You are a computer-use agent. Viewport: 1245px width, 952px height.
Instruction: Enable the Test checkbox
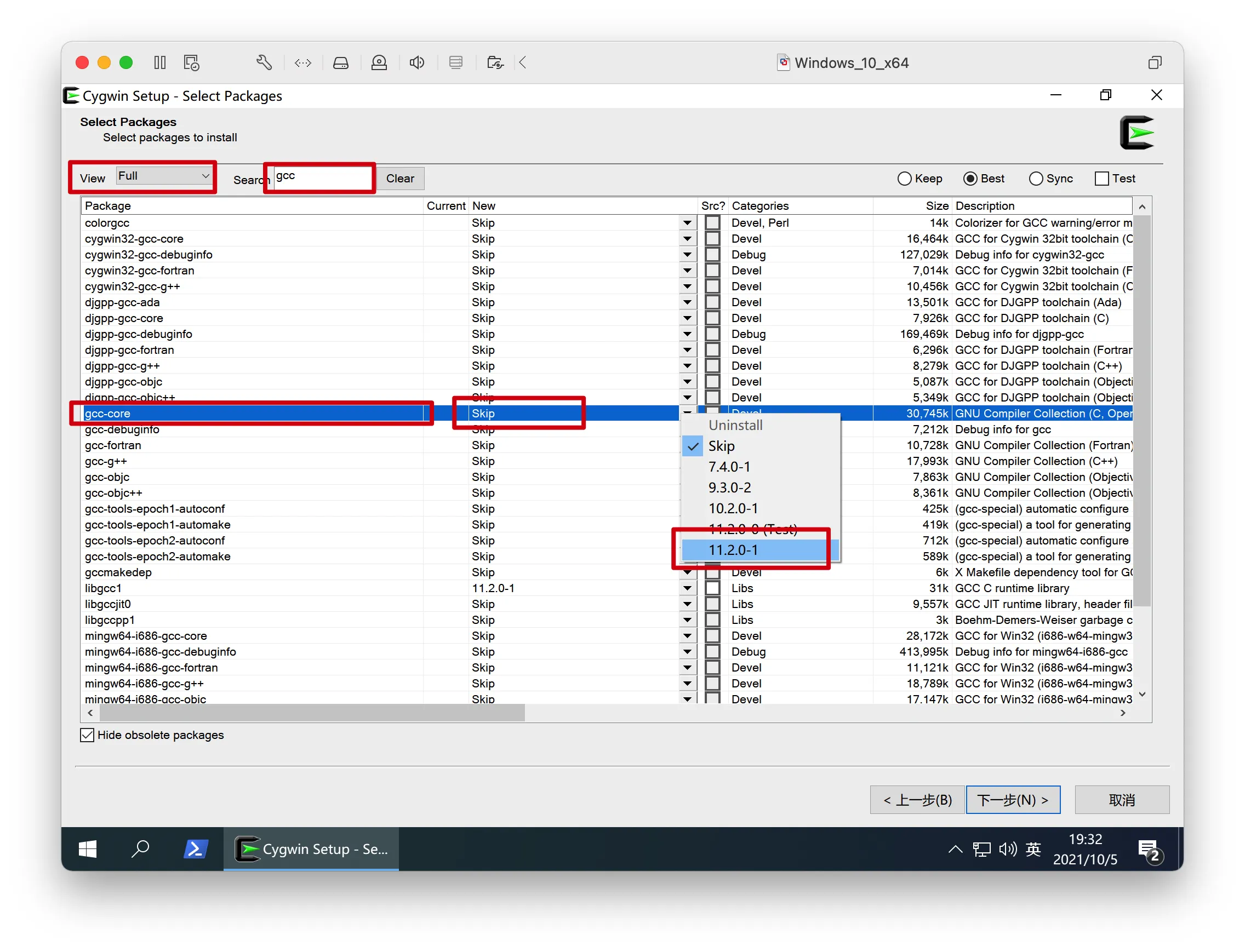[1101, 179]
